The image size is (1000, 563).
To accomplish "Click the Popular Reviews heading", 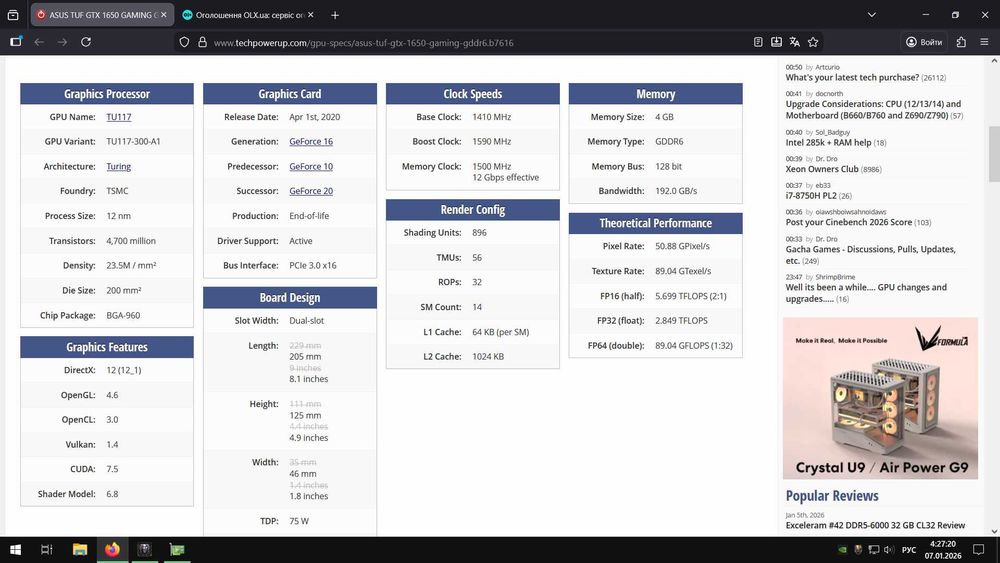I will [832, 496].
